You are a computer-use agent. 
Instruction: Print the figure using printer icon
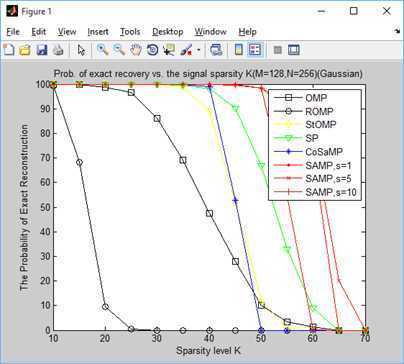(x=58, y=50)
